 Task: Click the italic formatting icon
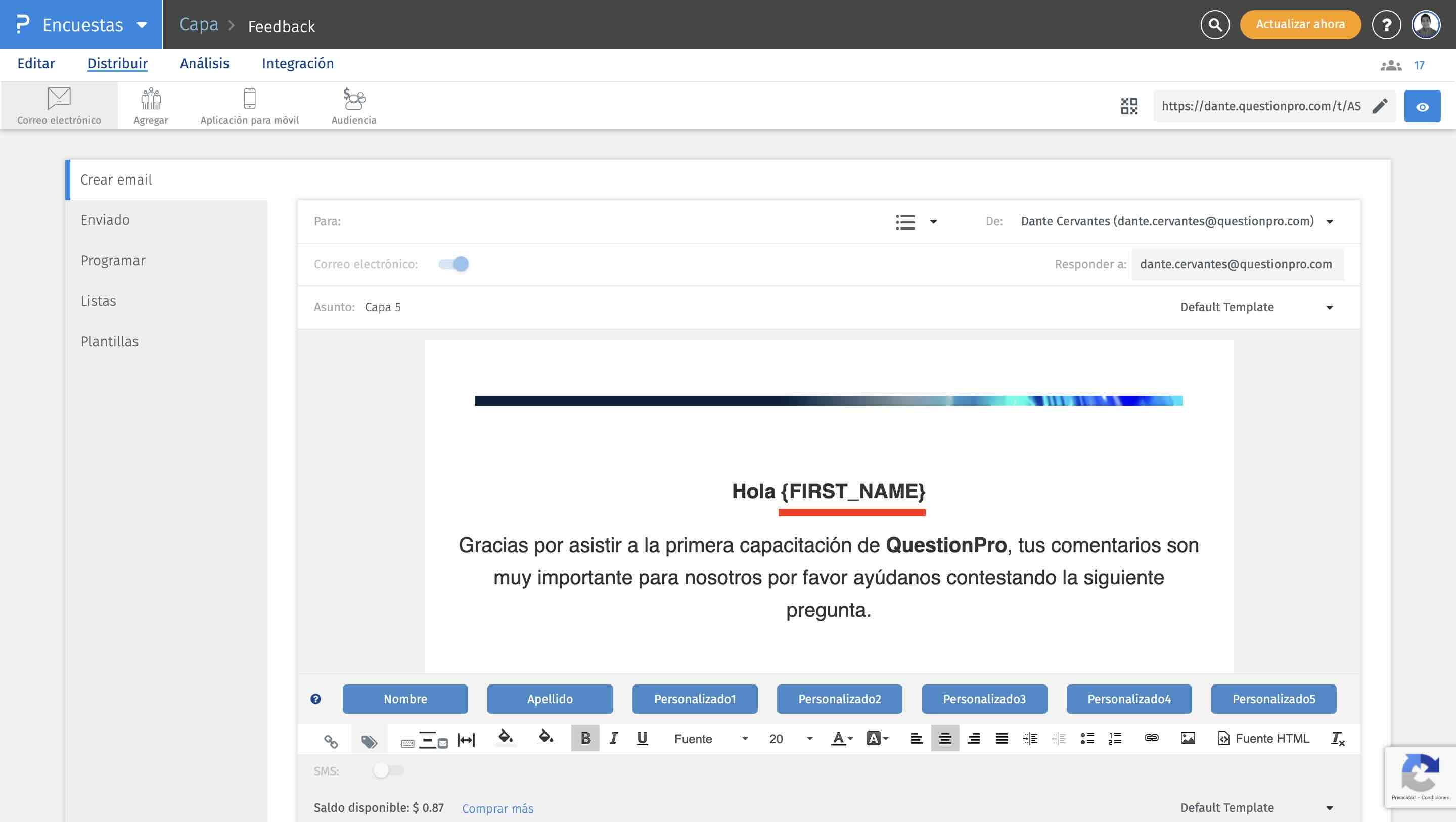(x=613, y=738)
